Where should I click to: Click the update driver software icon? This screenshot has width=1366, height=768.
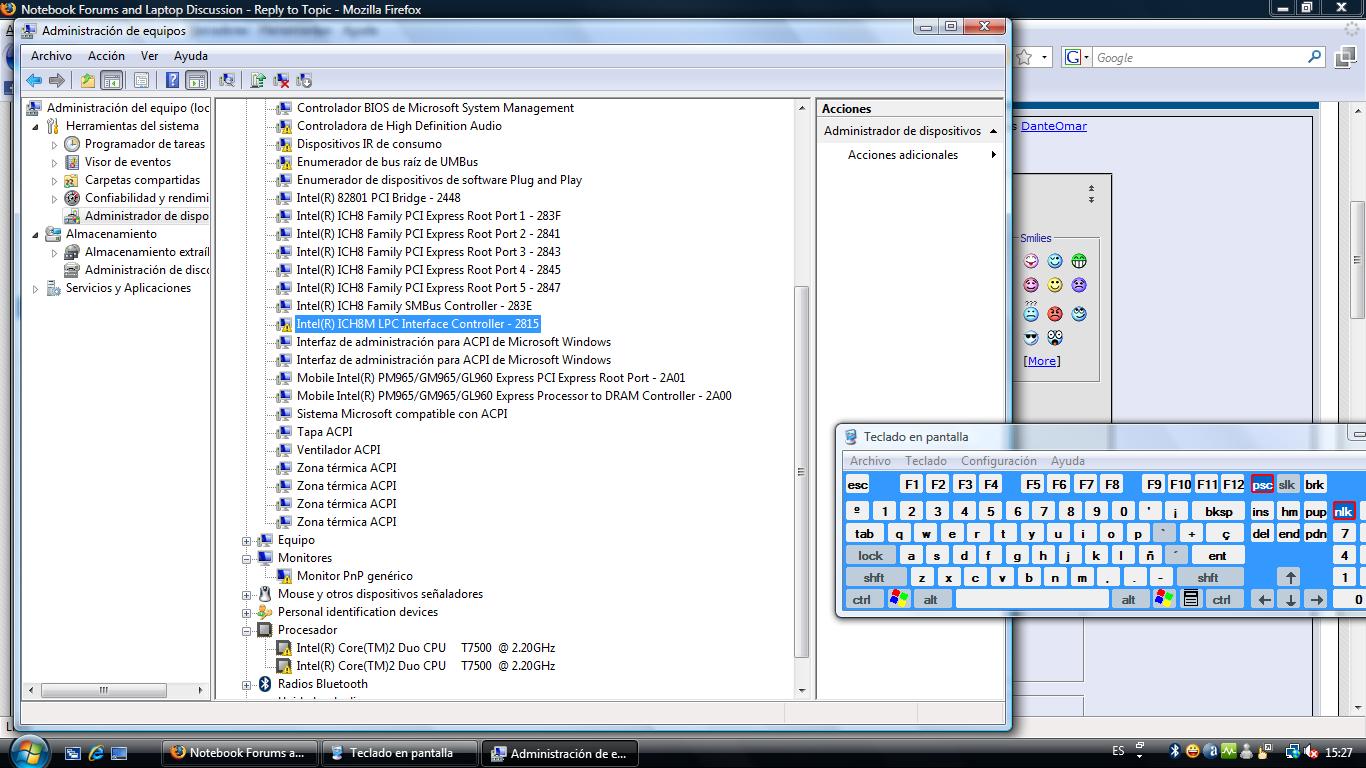click(x=258, y=80)
